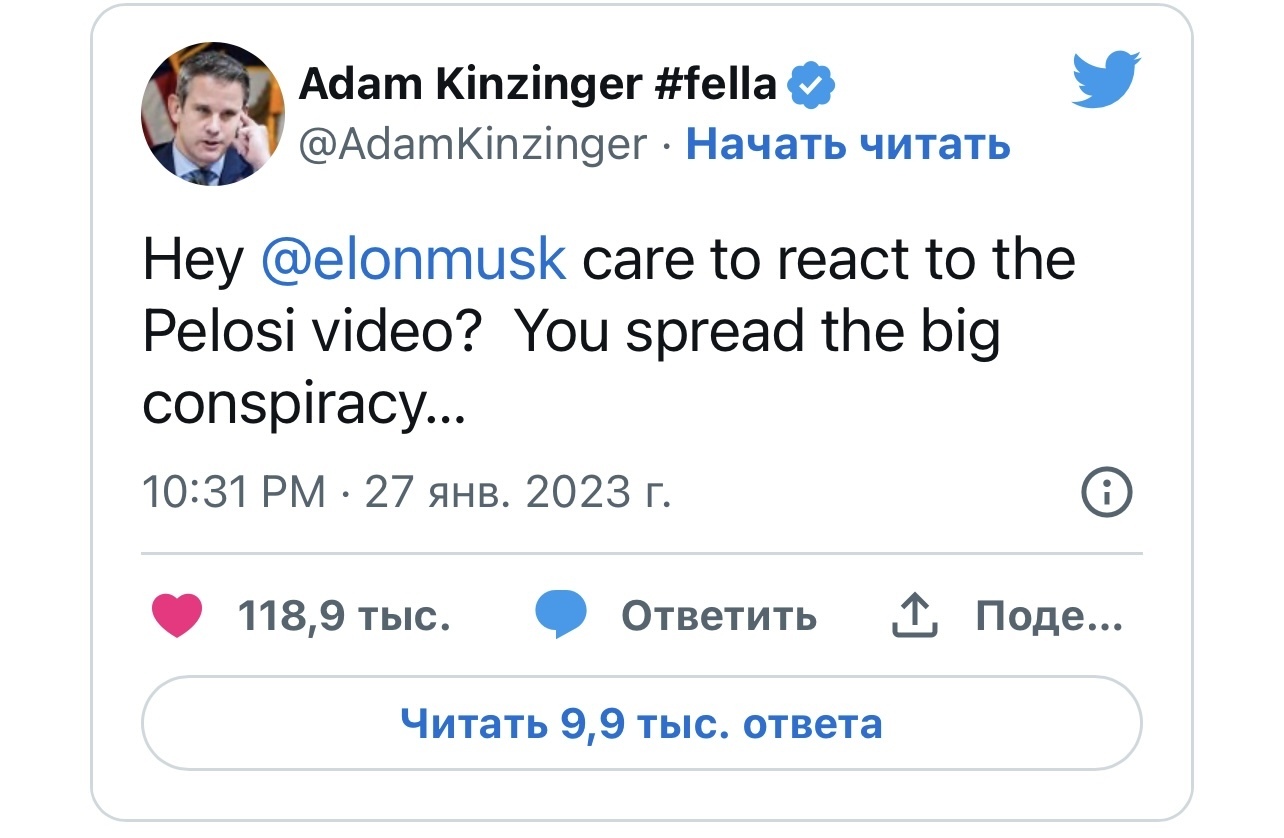Click the share upload arrow icon
Image resolution: width=1284 pixels, height=838 pixels.
pos(915,616)
